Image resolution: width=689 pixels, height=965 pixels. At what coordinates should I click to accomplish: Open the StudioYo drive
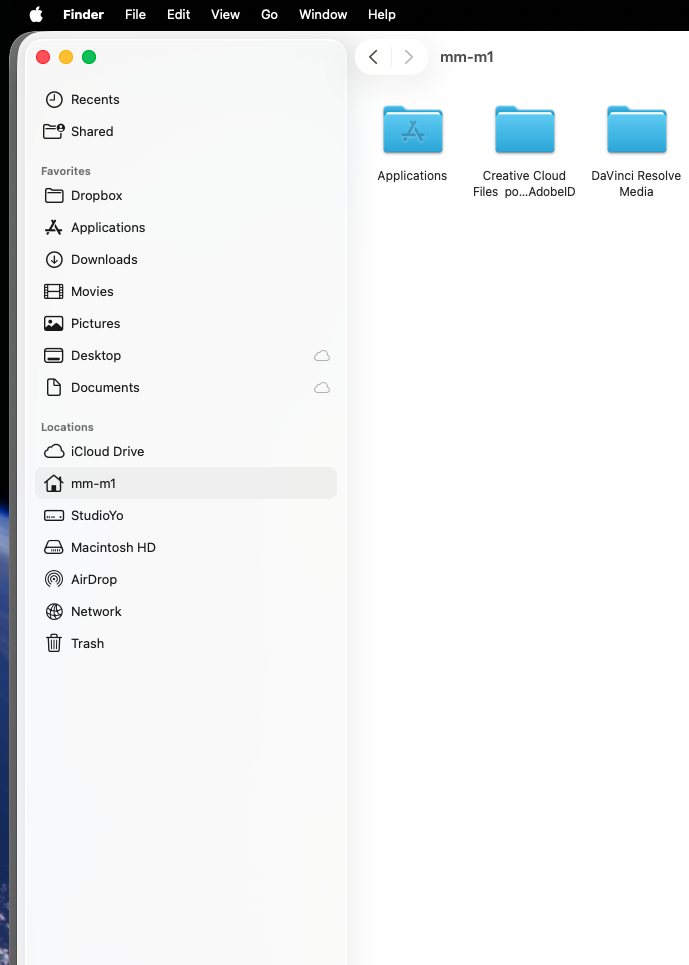pyautogui.click(x=186, y=516)
